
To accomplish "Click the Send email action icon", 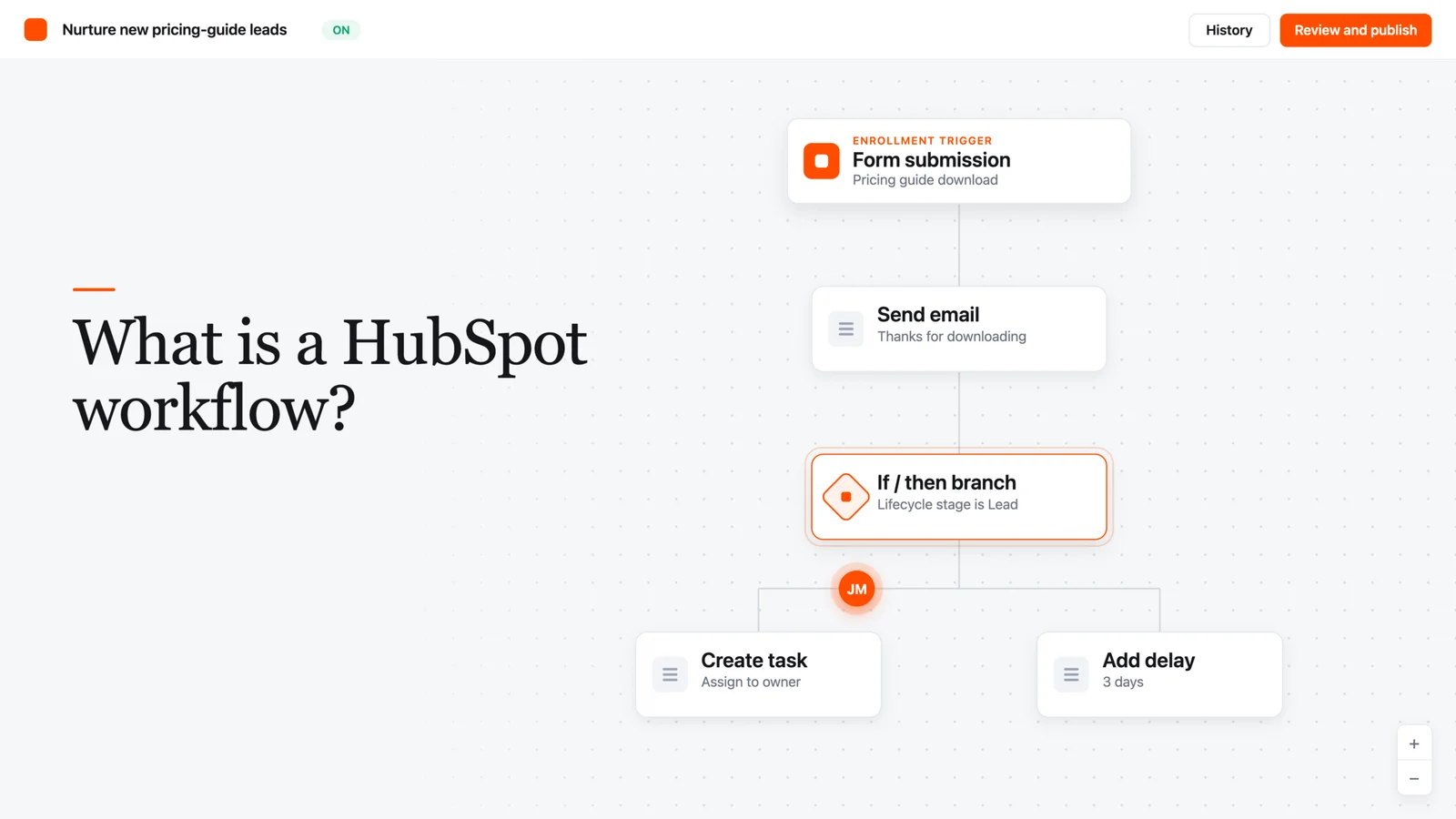I will [845, 329].
